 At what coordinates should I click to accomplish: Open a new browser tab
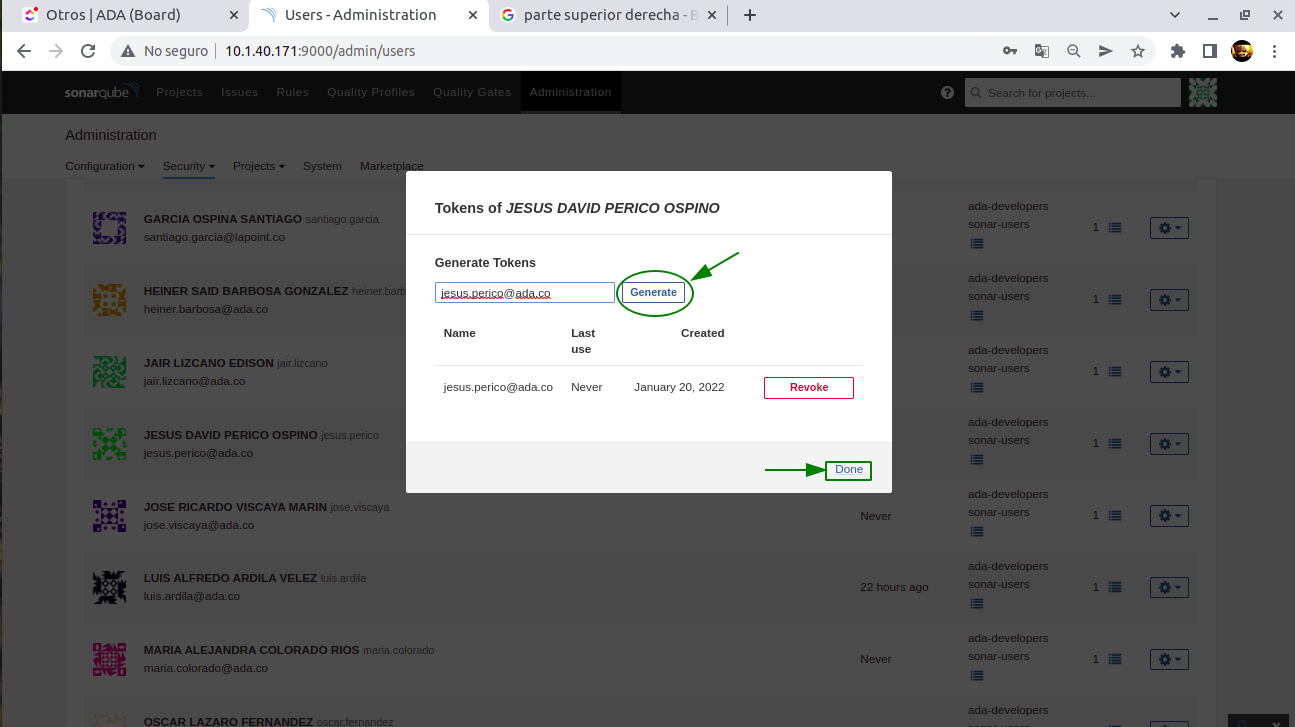[x=750, y=15]
